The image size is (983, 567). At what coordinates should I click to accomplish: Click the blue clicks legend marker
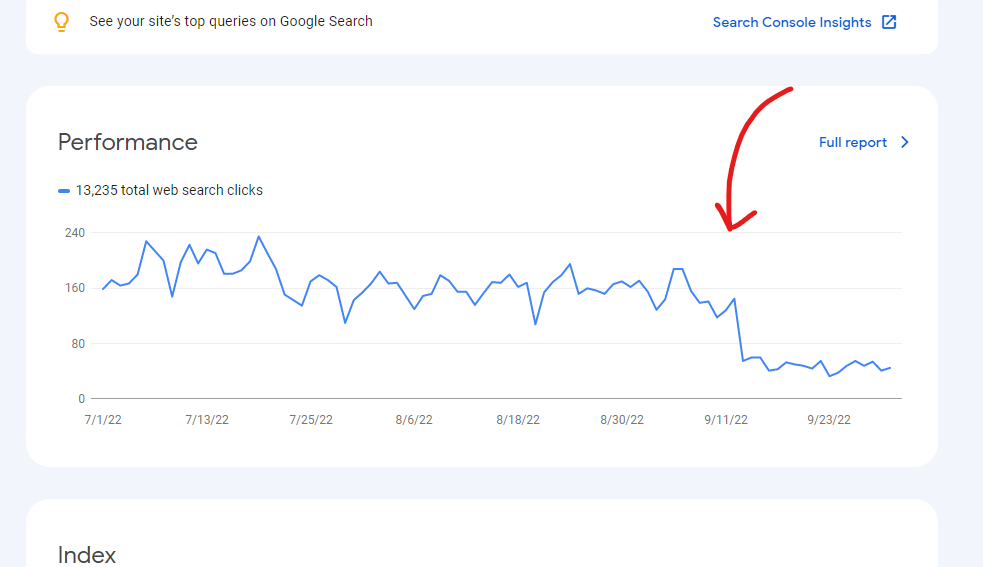tap(64, 191)
